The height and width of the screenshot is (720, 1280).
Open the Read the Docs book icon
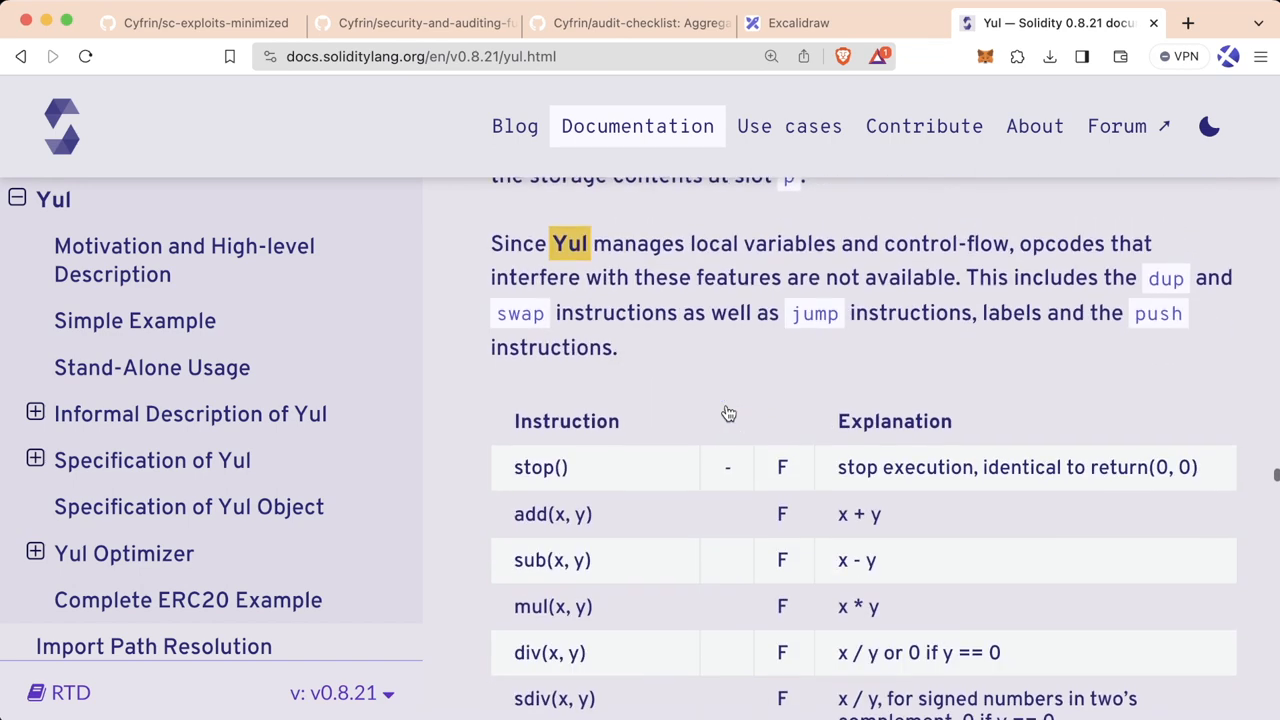pyautogui.click(x=36, y=692)
